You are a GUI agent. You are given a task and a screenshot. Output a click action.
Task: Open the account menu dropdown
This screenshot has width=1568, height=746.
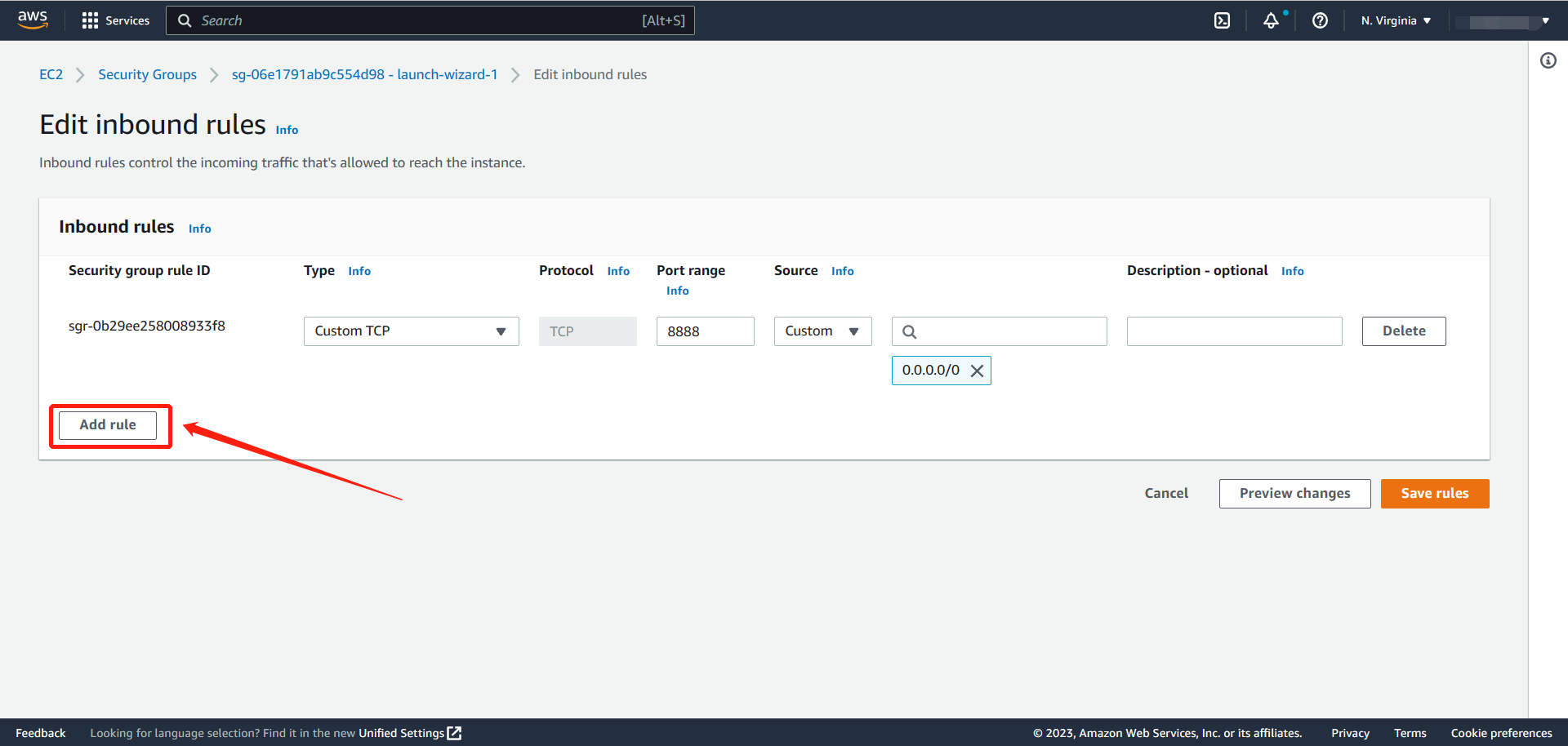point(1504,21)
